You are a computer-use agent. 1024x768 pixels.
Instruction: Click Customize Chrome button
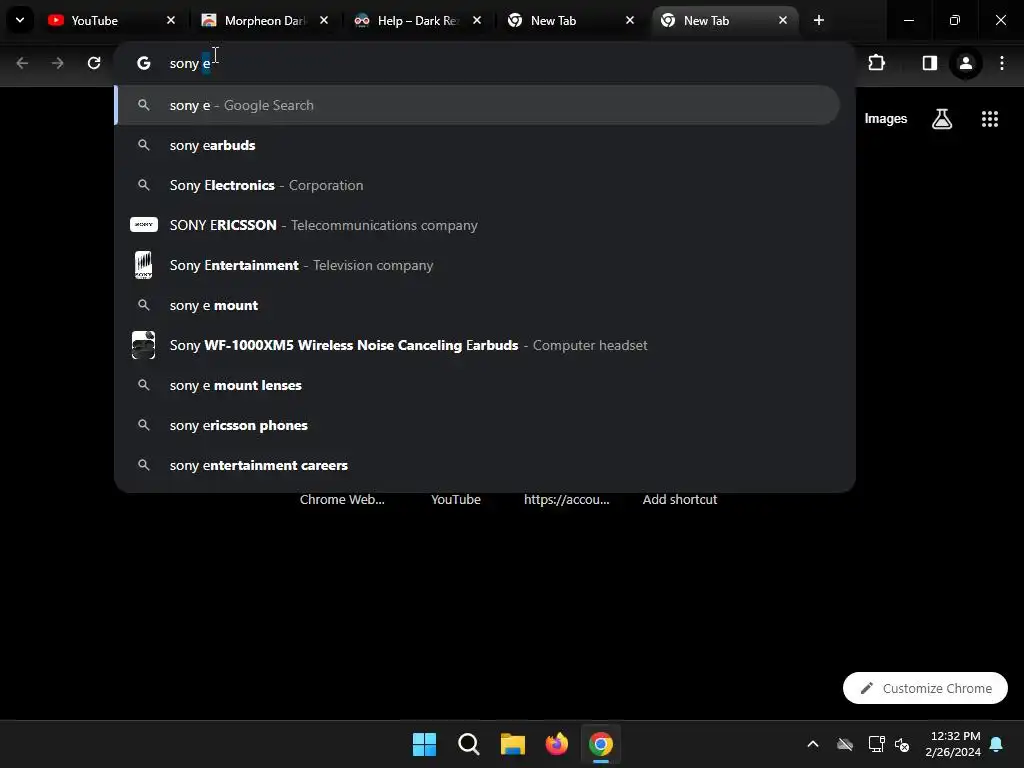(925, 688)
